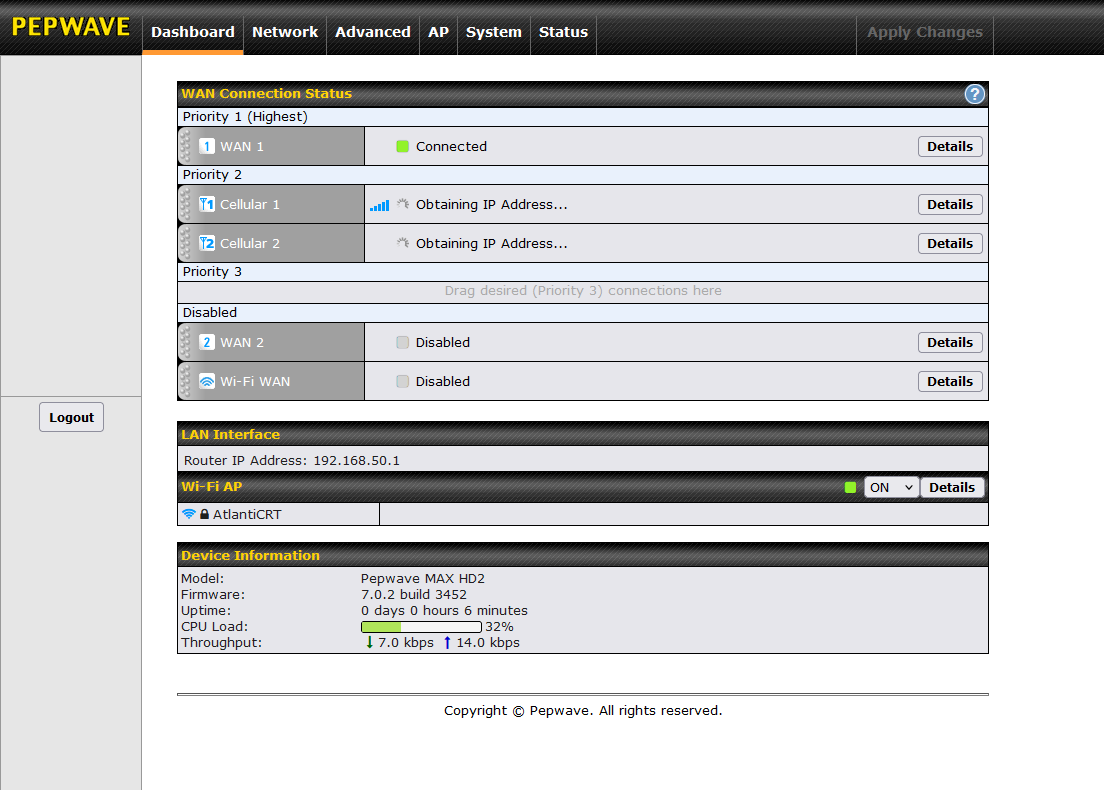Viewport: 1104px width, 790px height.
Task: Select the AP tab
Action: tap(438, 32)
